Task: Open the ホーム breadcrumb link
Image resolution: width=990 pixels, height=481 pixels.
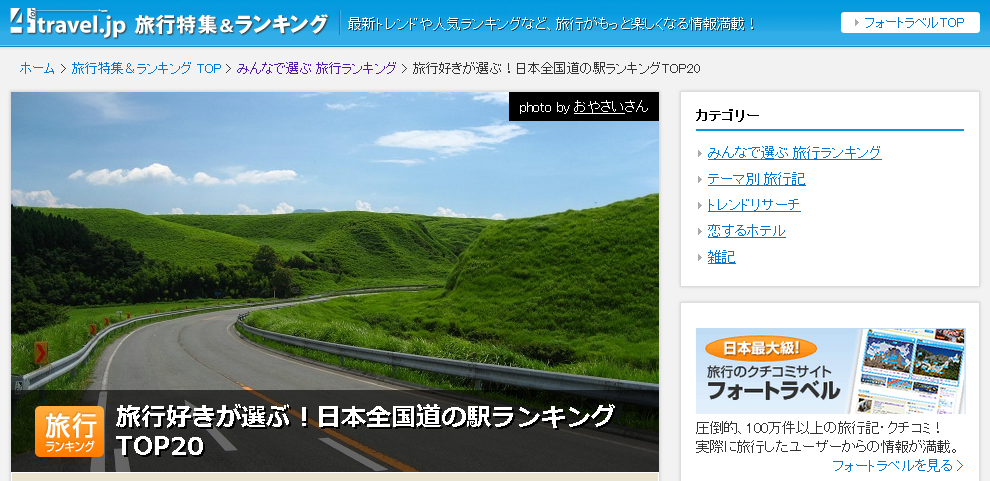Action: pos(37,68)
